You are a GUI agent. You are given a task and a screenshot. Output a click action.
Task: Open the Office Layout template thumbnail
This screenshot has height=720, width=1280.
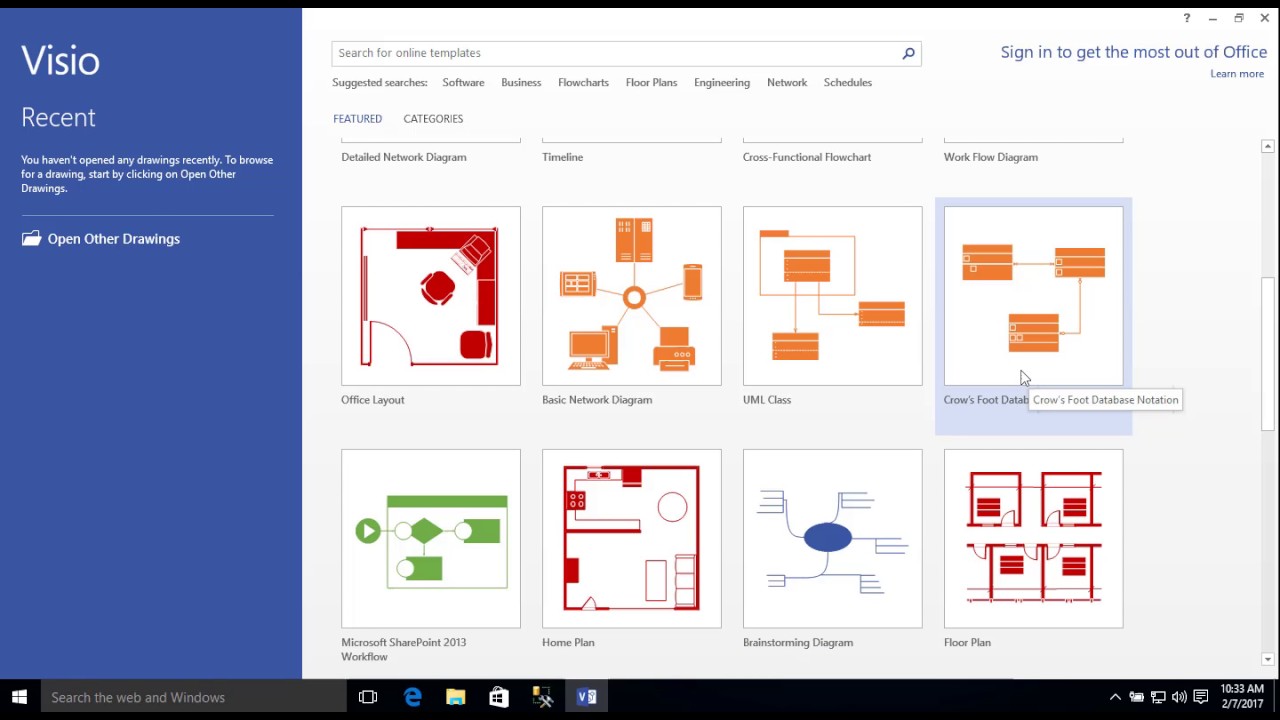[x=431, y=296]
